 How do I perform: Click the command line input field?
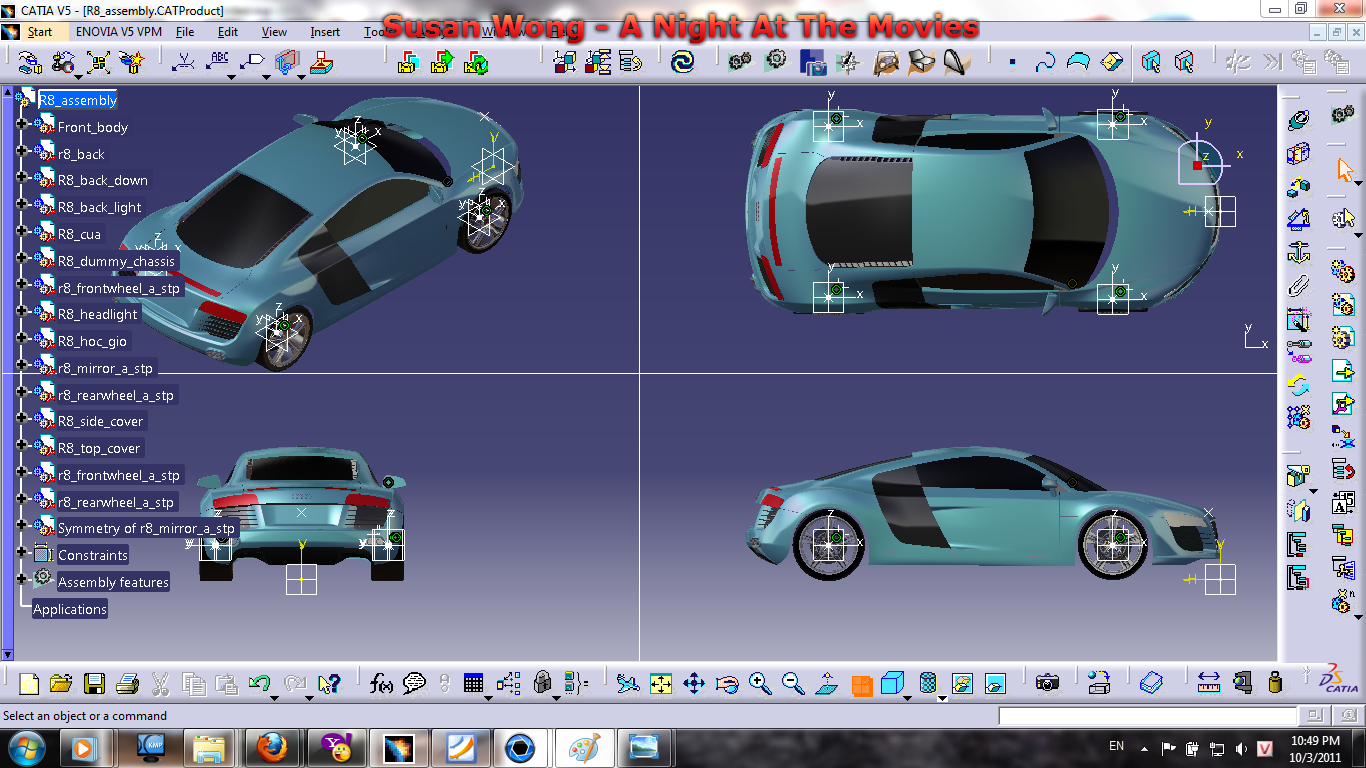tap(1147, 716)
